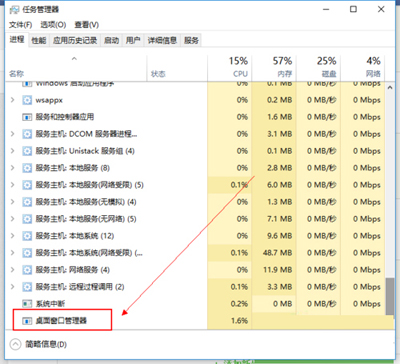Click the DCOM 服务器进程 gear icon

27,134
